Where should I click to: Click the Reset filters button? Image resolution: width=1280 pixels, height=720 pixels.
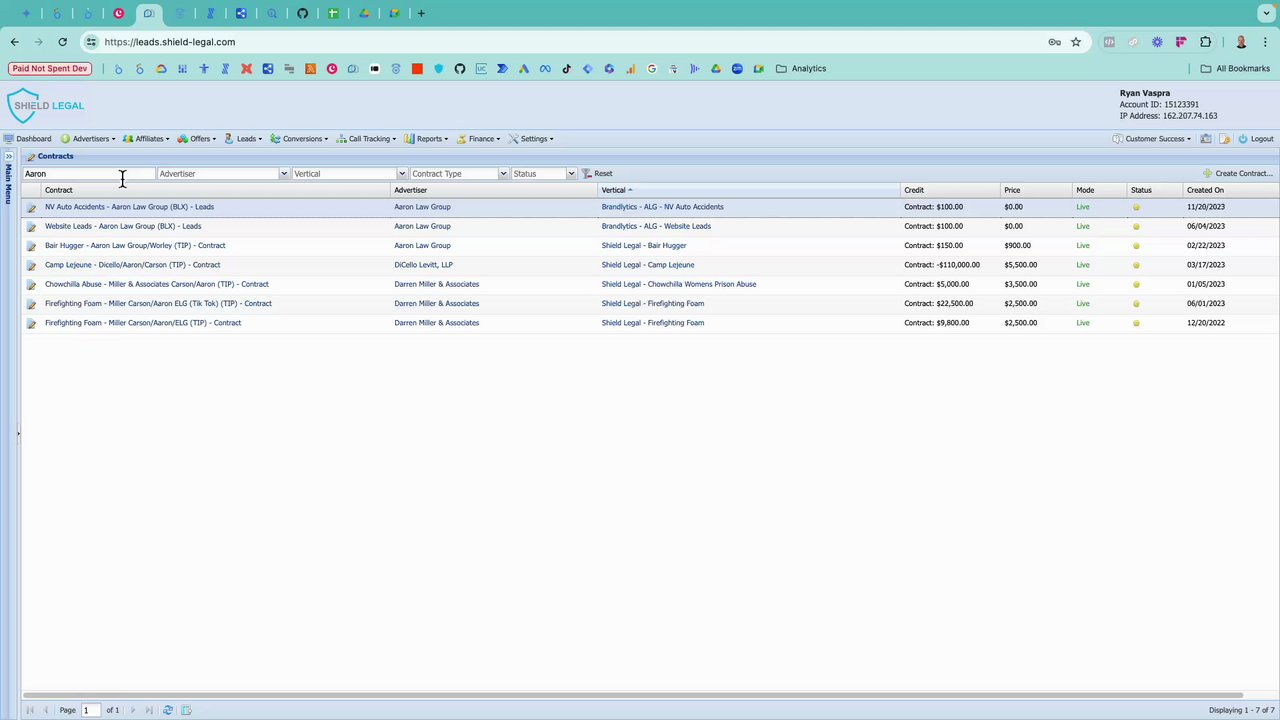pyautogui.click(x=597, y=174)
